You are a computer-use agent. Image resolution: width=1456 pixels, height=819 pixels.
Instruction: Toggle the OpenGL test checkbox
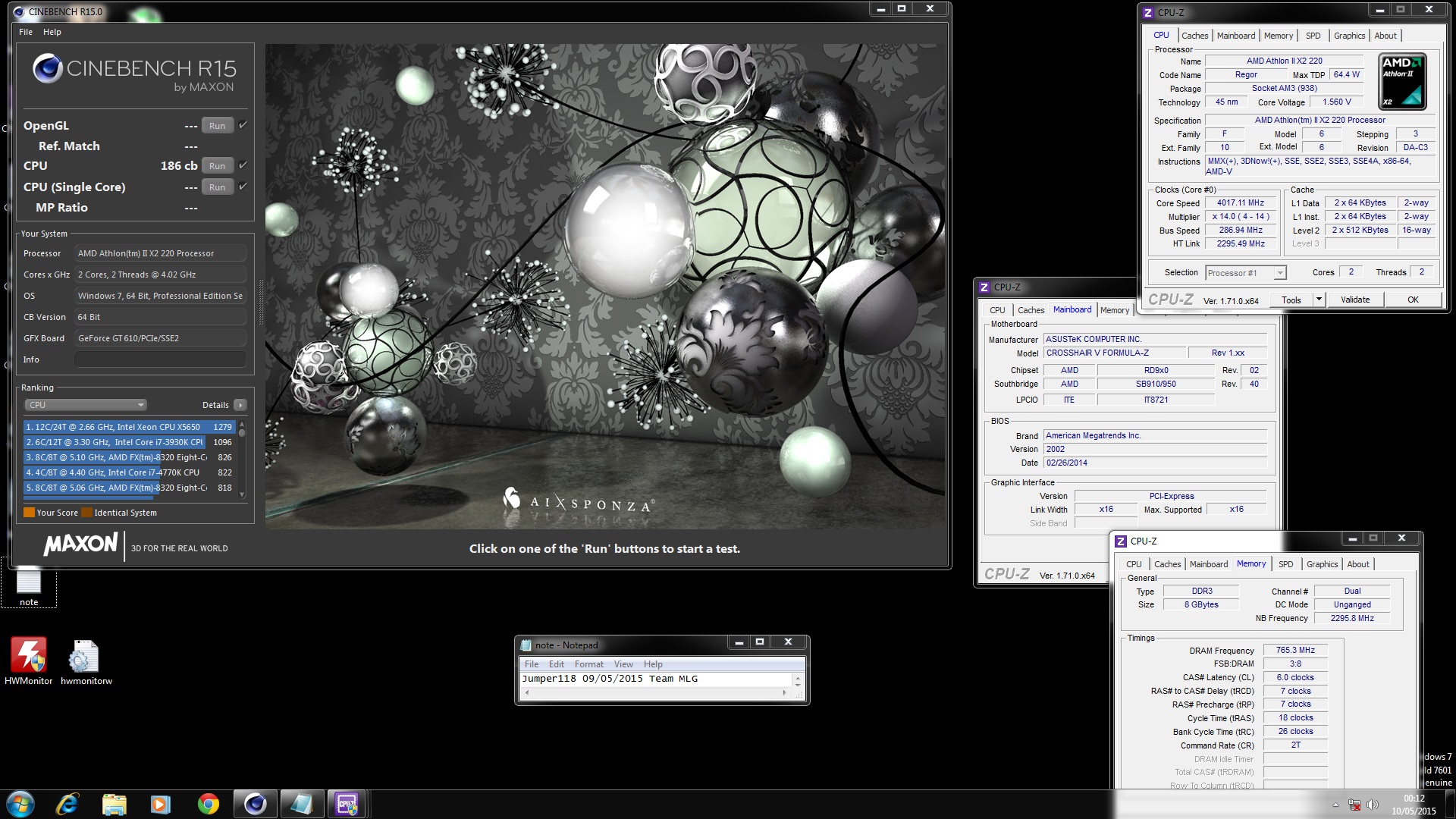[x=243, y=125]
